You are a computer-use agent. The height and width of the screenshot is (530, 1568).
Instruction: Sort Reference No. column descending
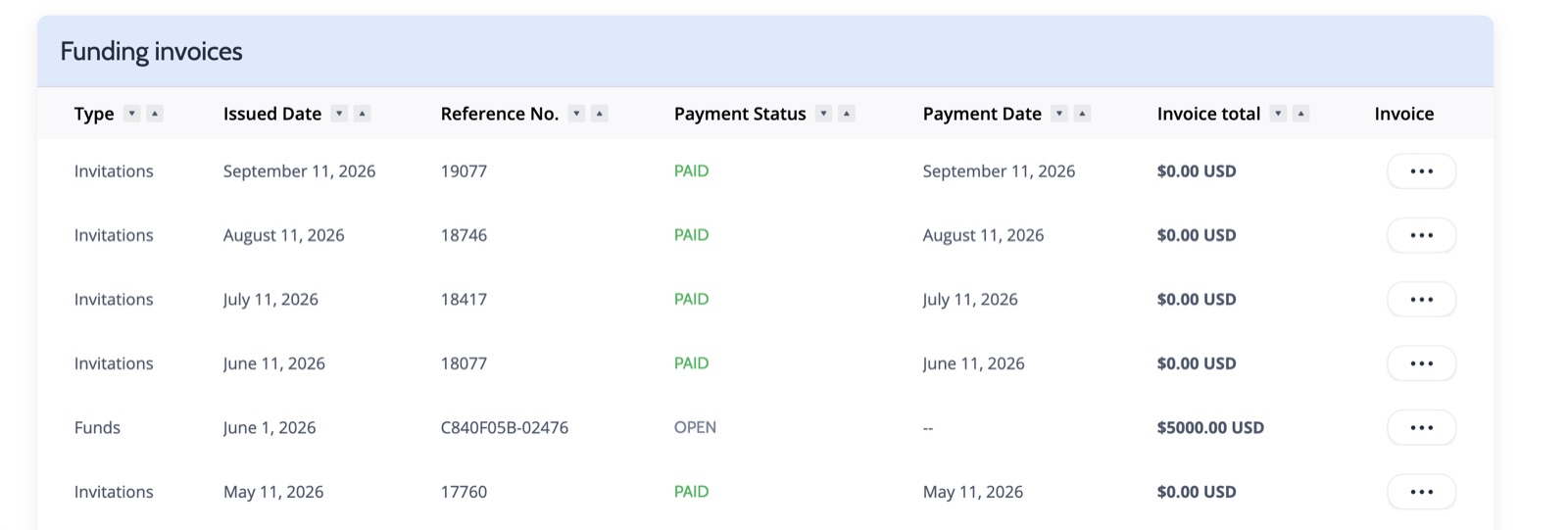pyautogui.click(x=577, y=114)
